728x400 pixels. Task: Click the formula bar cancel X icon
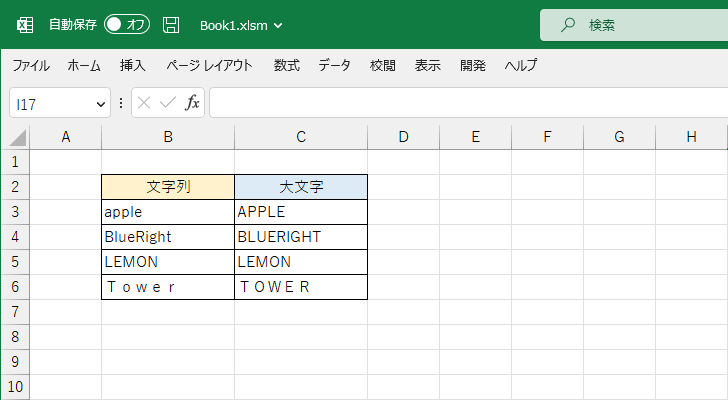pyautogui.click(x=144, y=103)
